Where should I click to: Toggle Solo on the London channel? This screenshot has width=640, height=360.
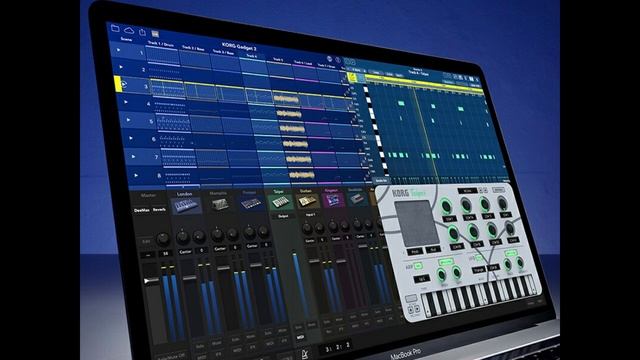(200, 345)
